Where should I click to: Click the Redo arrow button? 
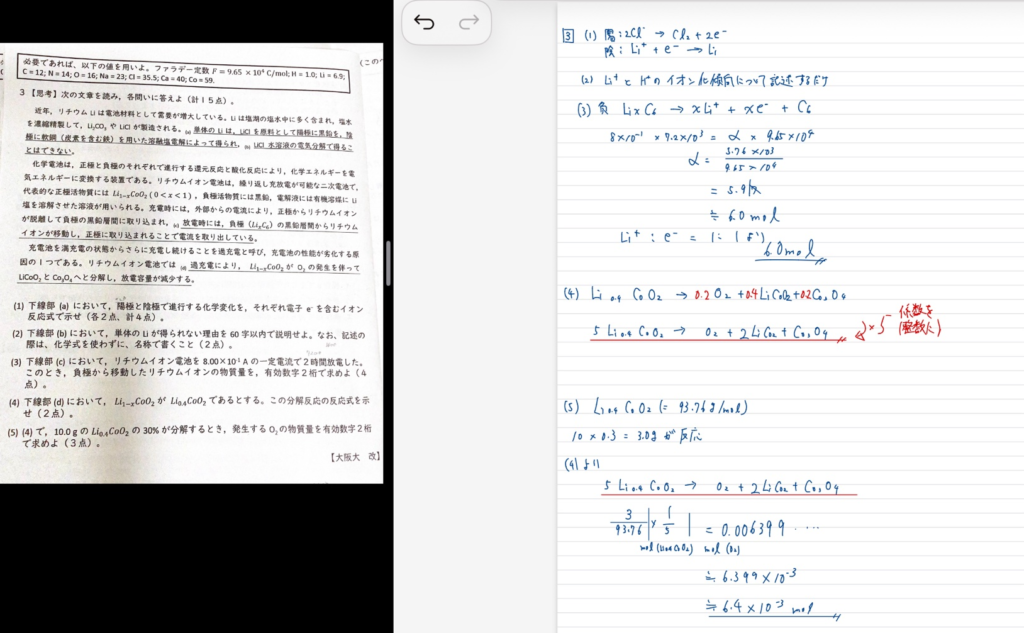click(468, 22)
